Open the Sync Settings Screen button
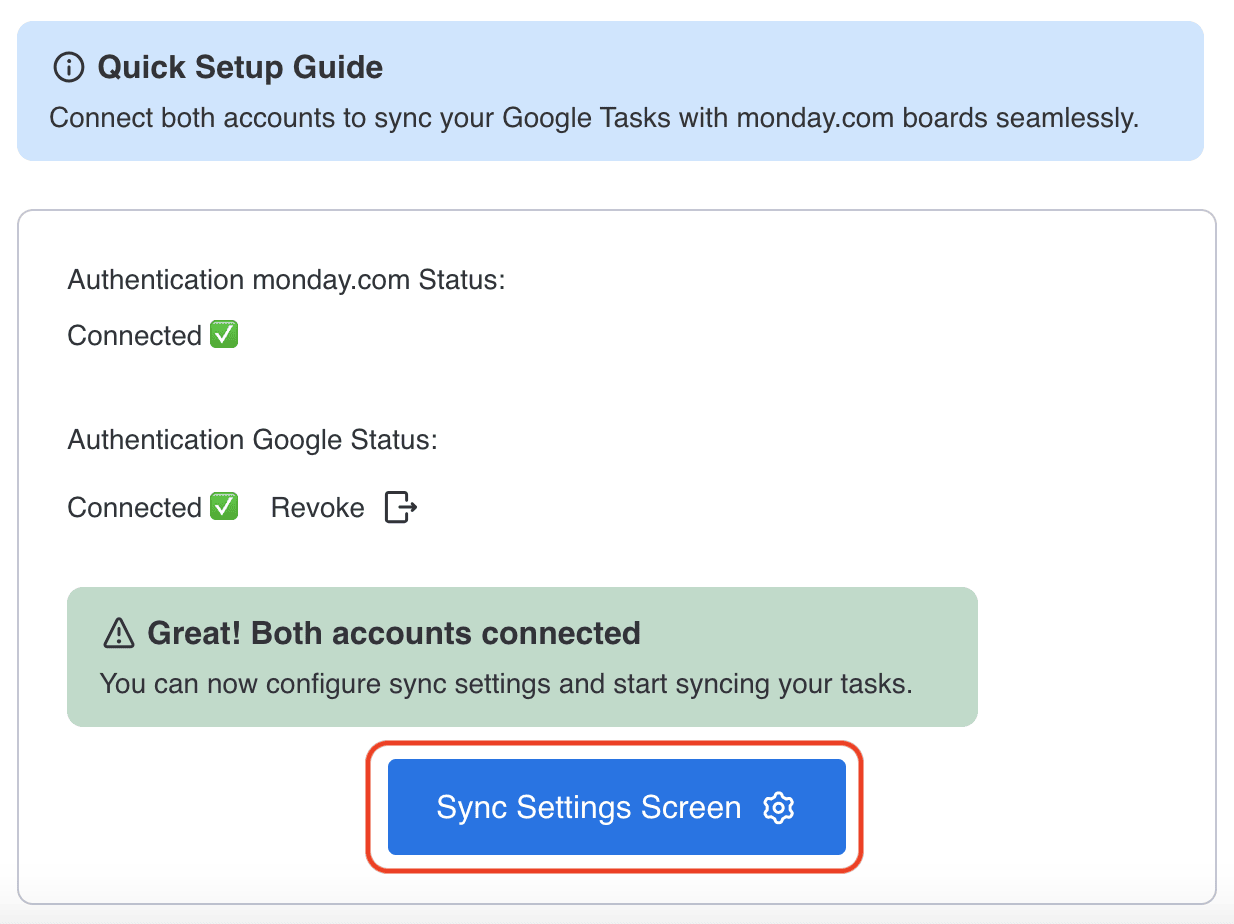 617,807
